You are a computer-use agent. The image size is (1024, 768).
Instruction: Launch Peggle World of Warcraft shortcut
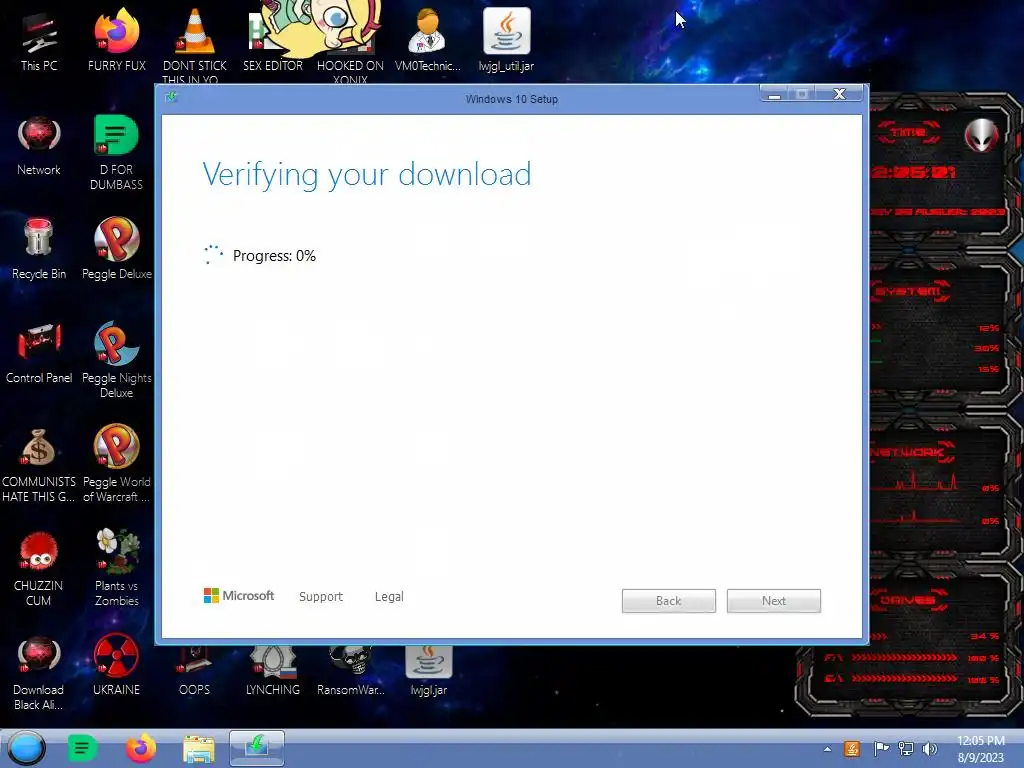[x=116, y=465]
